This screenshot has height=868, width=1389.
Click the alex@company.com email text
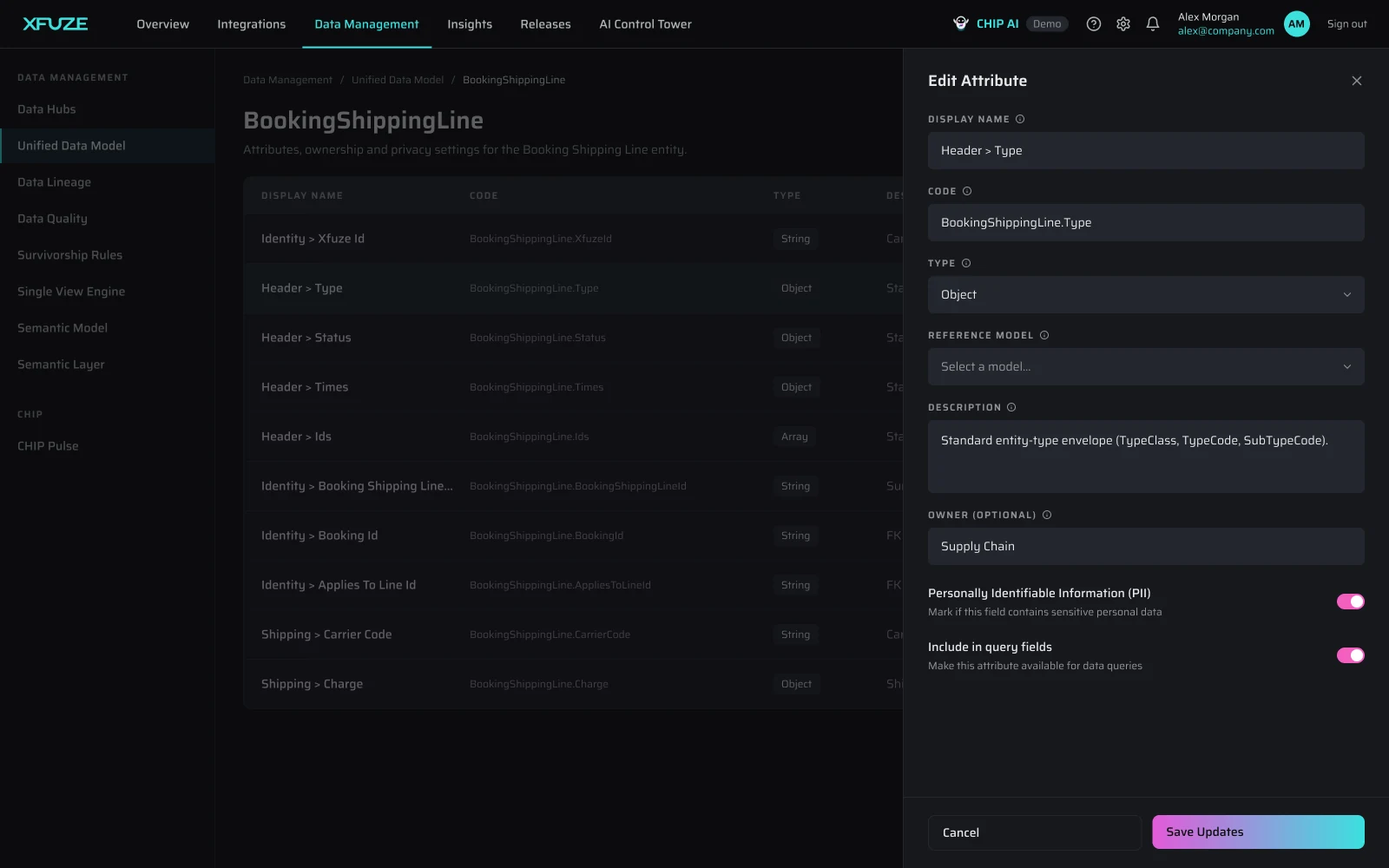coord(1226,31)
